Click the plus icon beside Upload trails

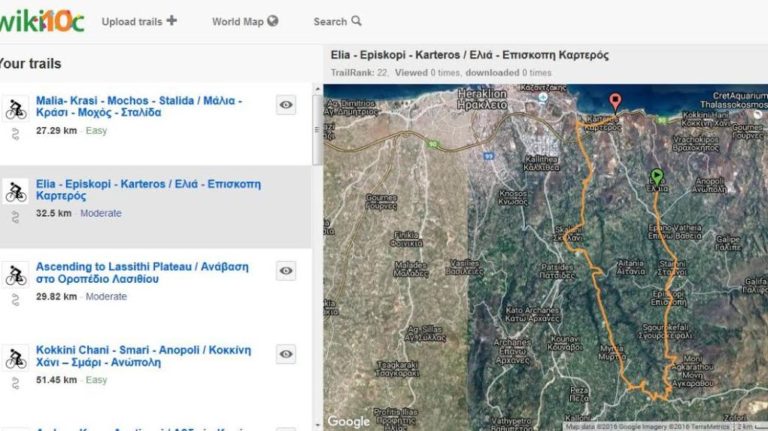point(171,21)
